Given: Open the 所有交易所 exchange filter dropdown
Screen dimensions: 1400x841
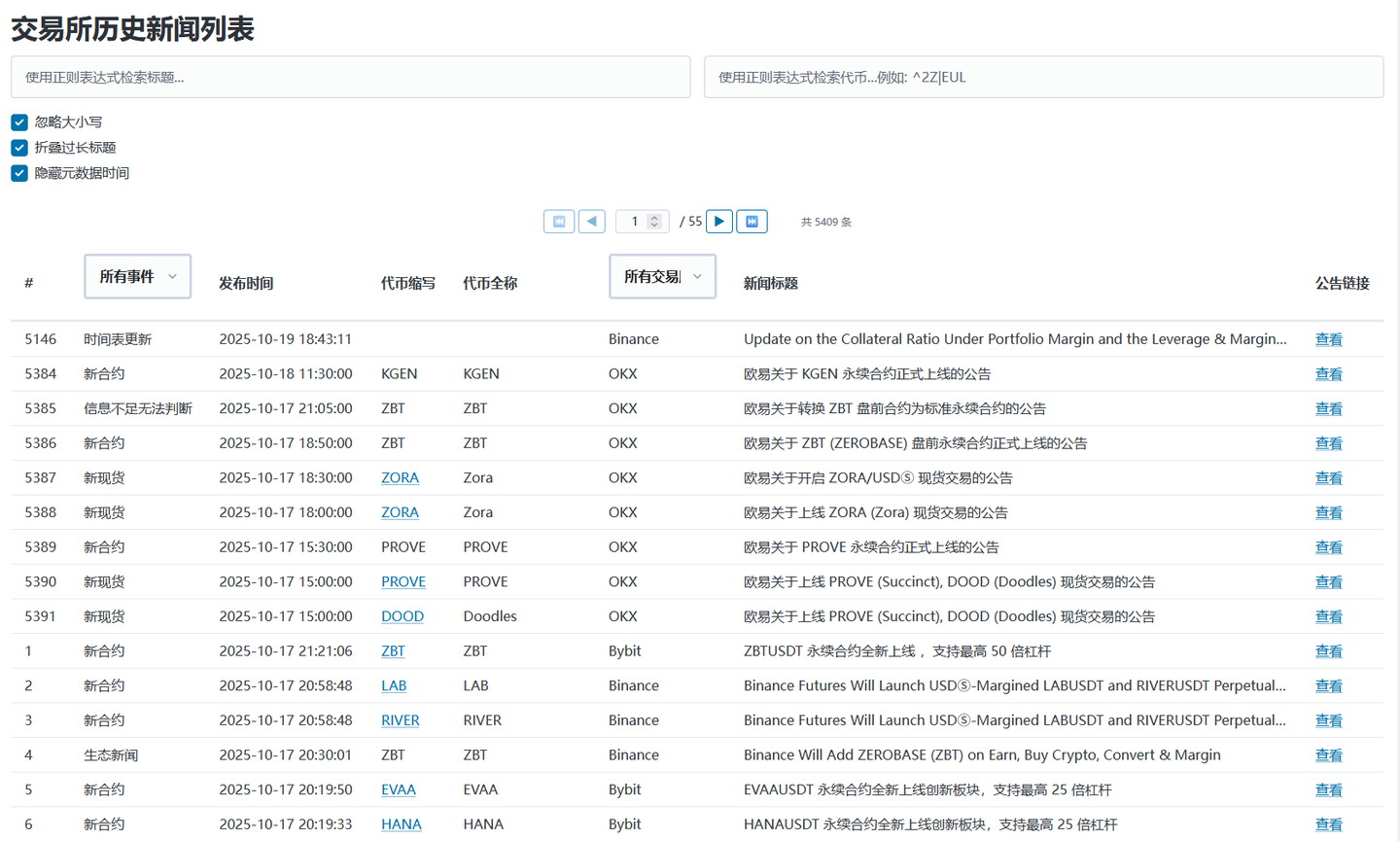Looking at the screenshot, I should [662, 276].
